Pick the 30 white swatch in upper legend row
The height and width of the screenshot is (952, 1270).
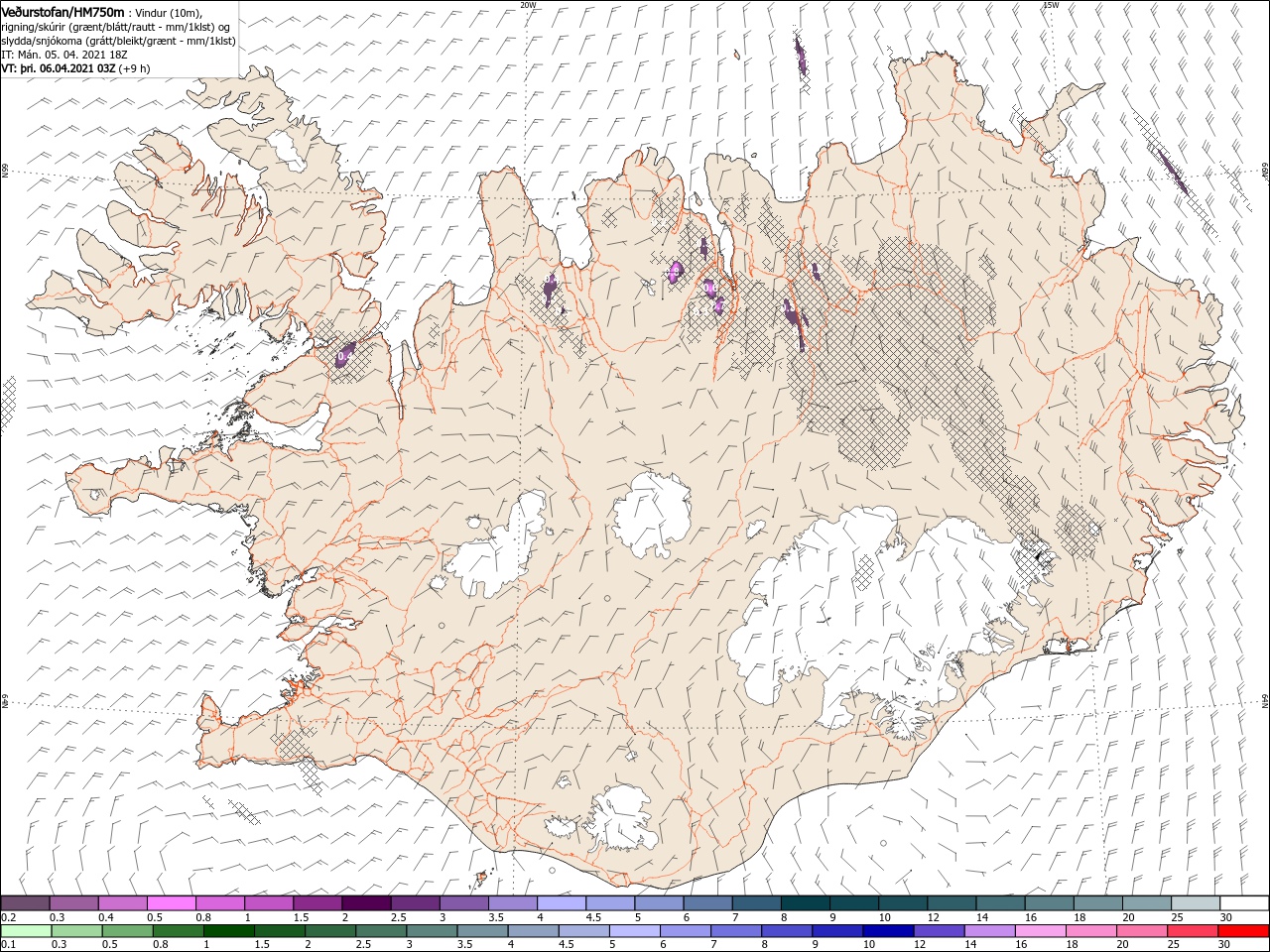tap(1244, 903)
